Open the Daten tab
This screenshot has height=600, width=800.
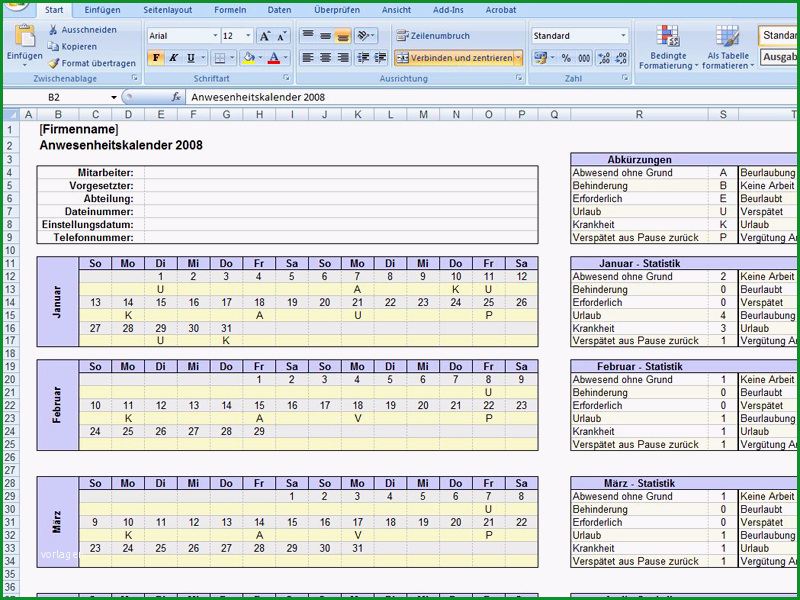tap(279, 10)
